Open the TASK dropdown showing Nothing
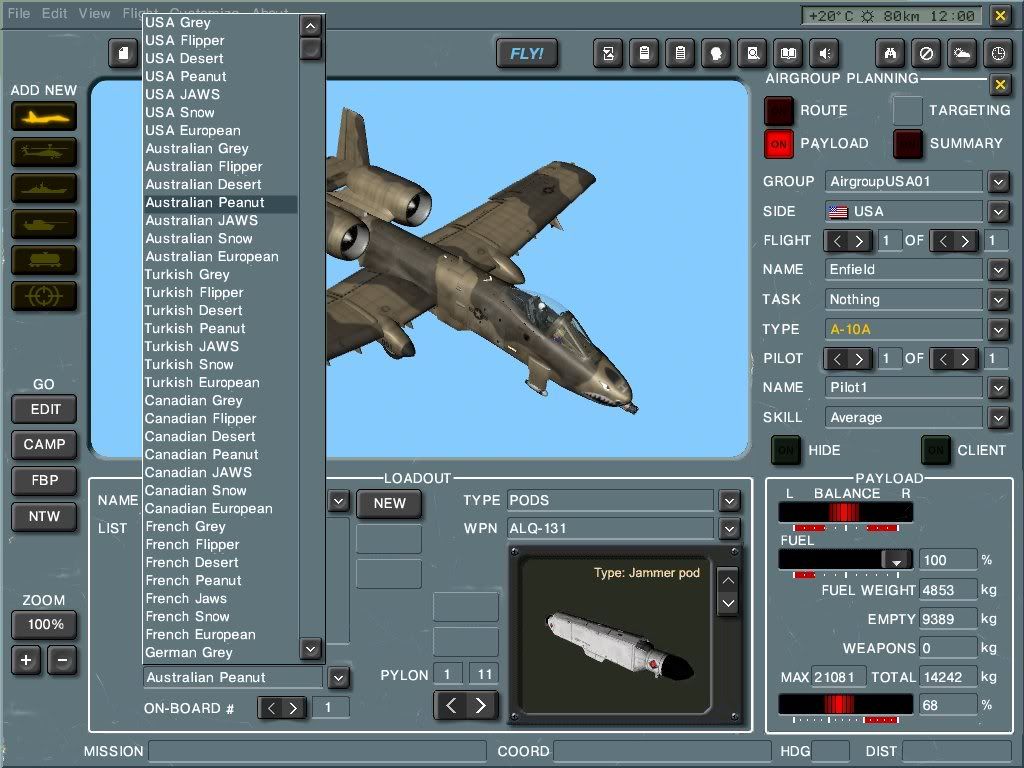This screenshot has width=1024, height=768. click(998, 299)
